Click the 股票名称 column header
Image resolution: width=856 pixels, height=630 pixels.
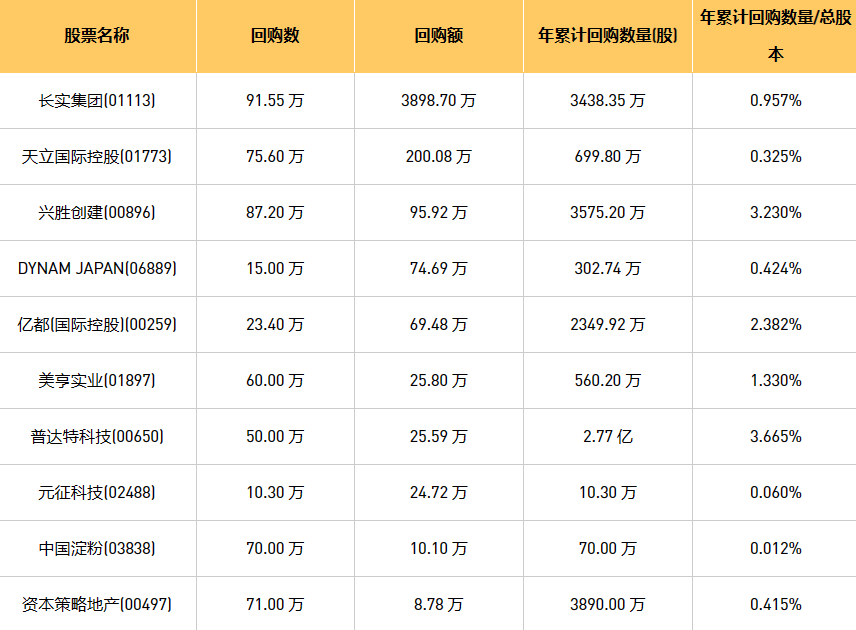97,36
